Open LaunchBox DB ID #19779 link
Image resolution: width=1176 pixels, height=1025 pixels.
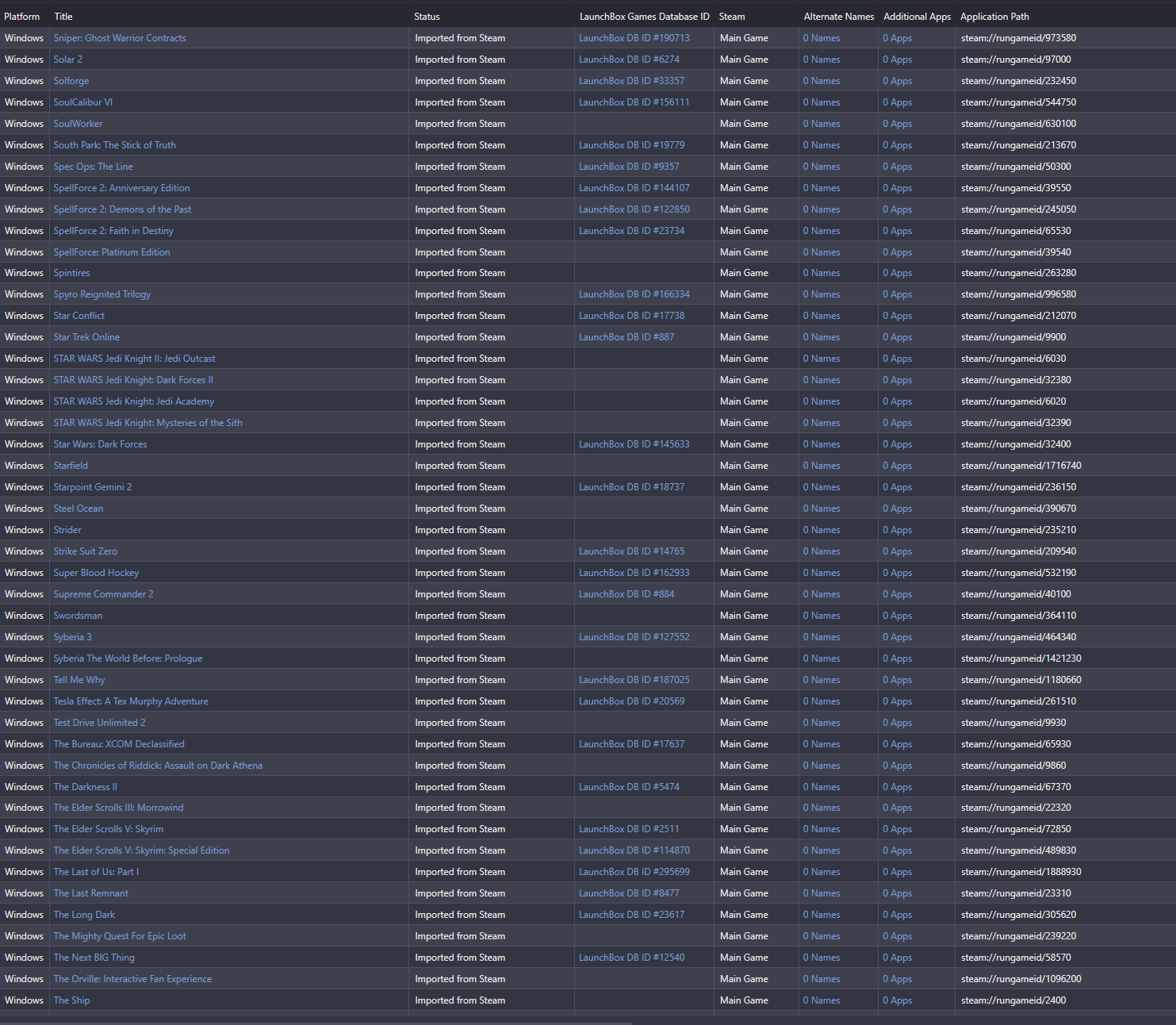pyautogui.click(x=631, y=145)
